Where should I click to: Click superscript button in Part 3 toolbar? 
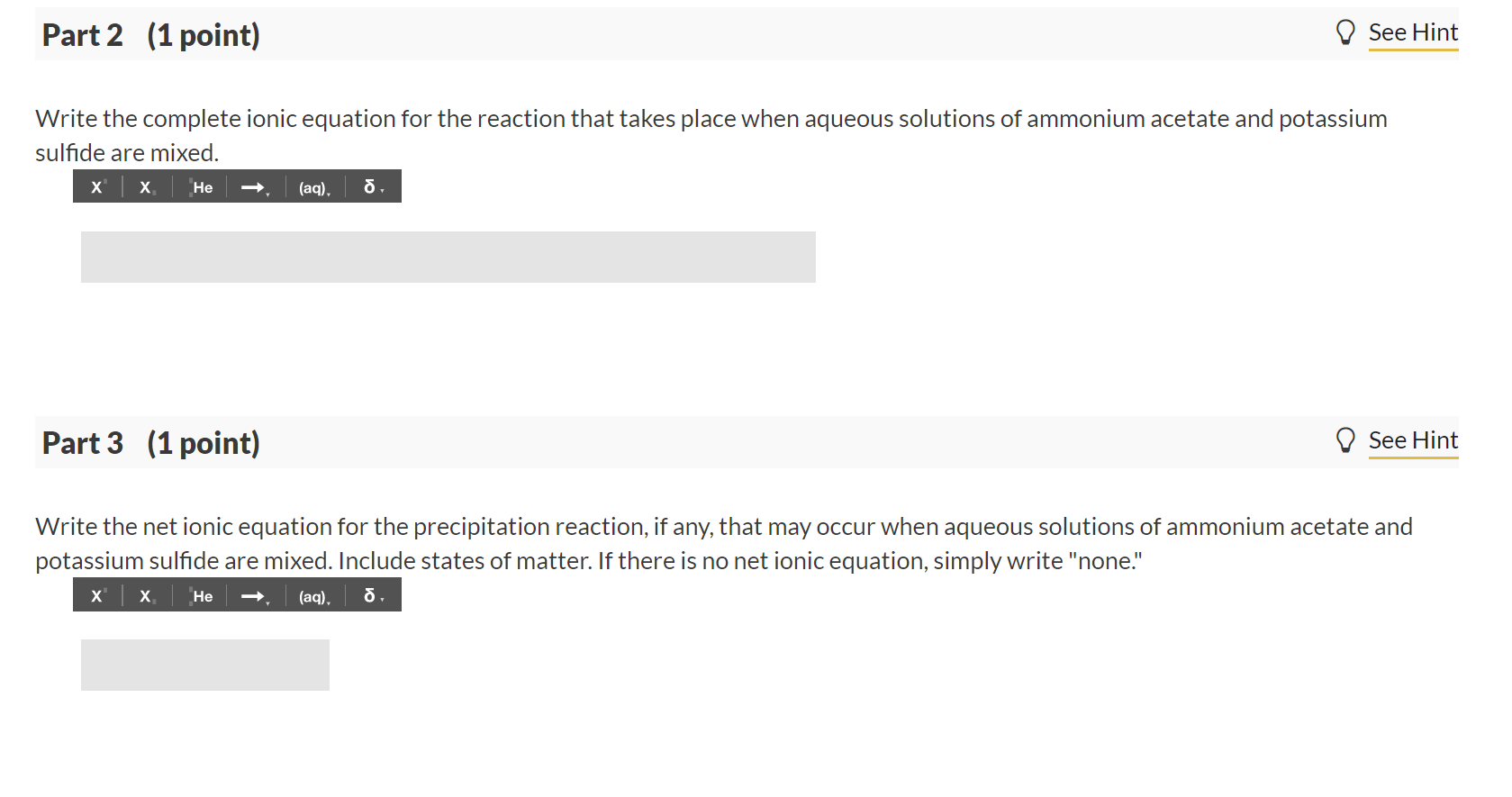(98, 596)
